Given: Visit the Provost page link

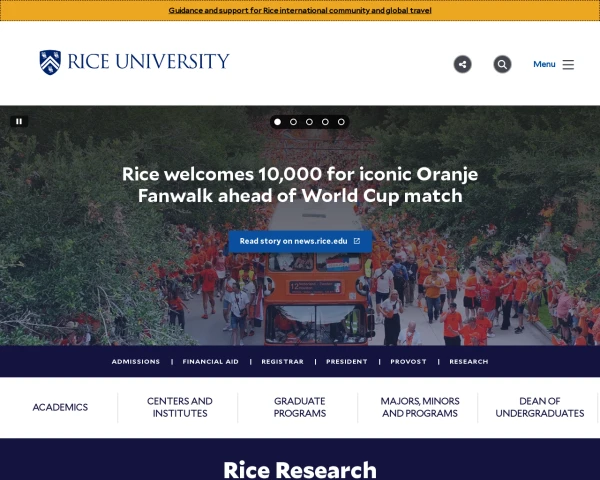Looking at the screenshot, I should point(408,361).
